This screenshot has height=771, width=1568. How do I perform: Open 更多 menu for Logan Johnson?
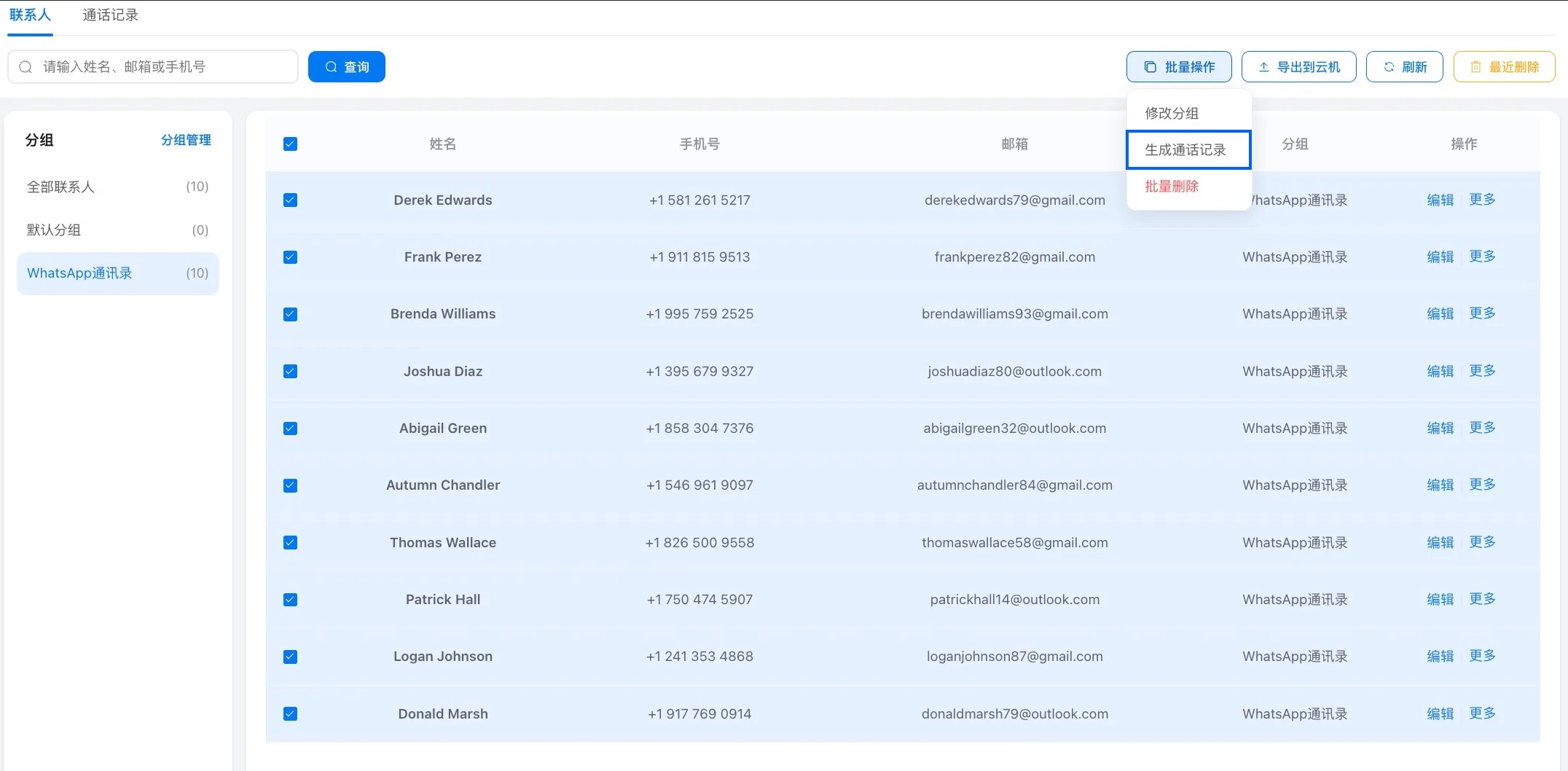tap(1482, 656)
